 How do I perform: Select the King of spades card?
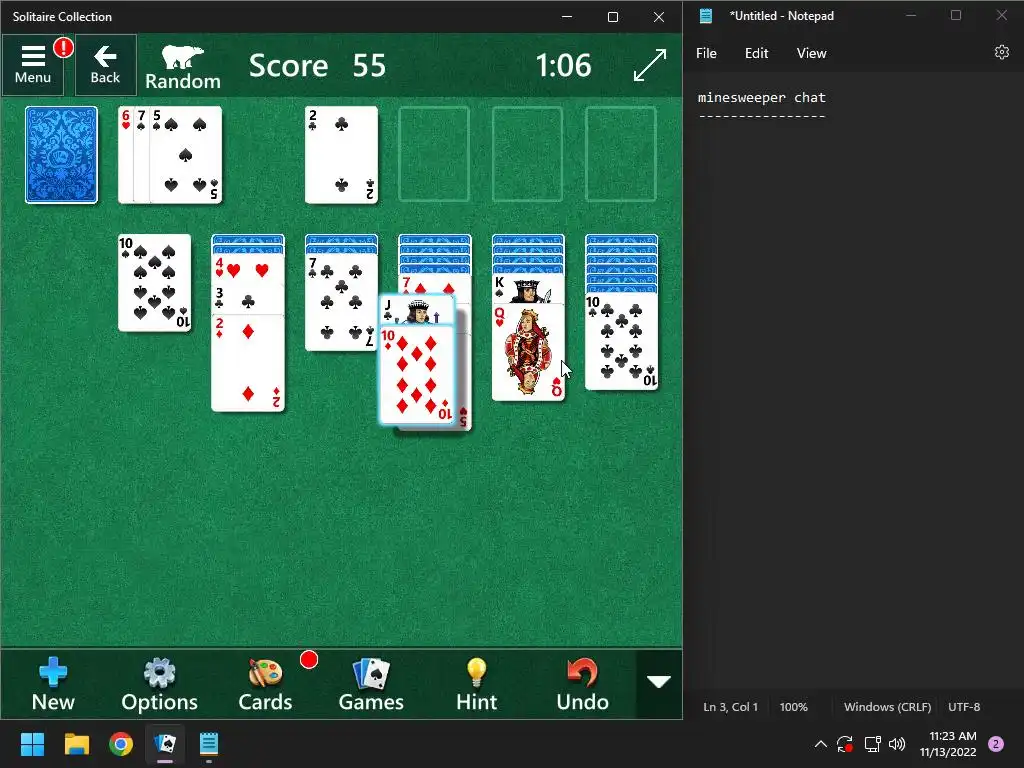(528, 289)
